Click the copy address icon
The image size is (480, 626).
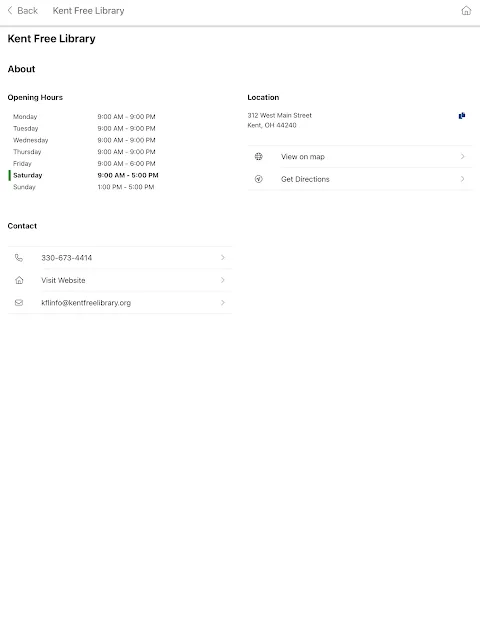tap(462, 116)
